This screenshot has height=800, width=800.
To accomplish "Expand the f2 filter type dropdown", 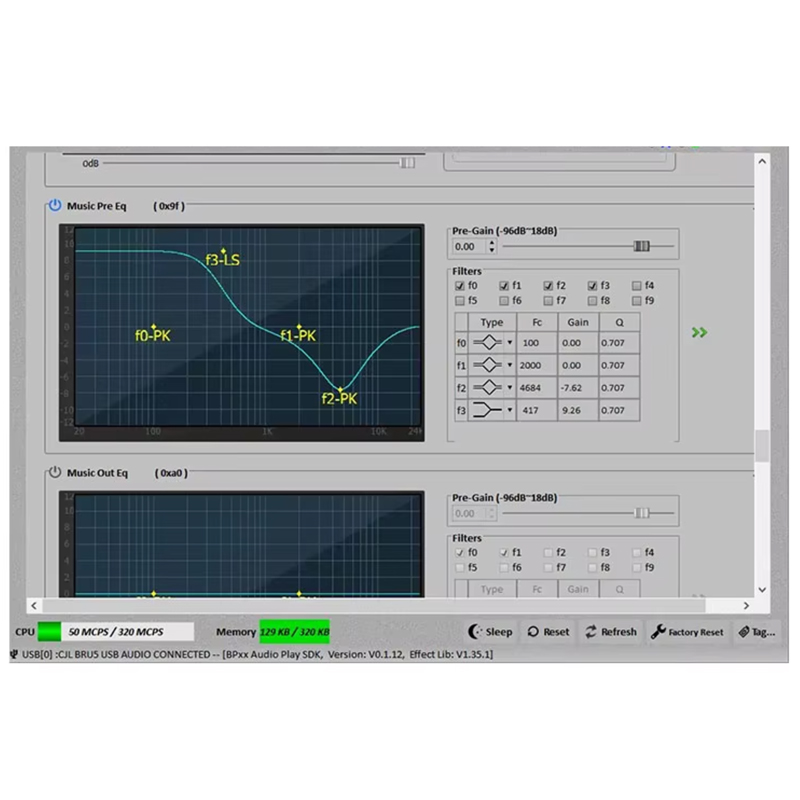I will pos(509,388).
